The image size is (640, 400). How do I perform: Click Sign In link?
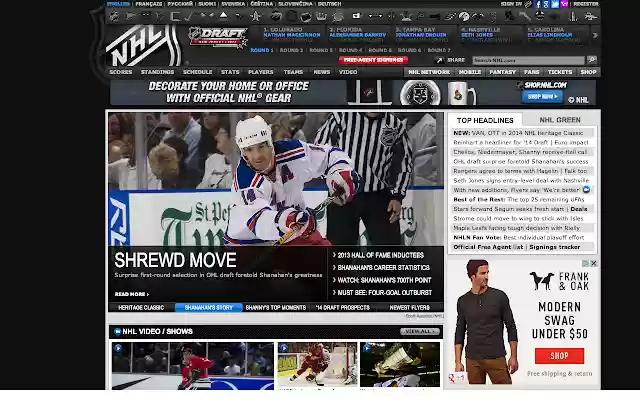[511, 4]
